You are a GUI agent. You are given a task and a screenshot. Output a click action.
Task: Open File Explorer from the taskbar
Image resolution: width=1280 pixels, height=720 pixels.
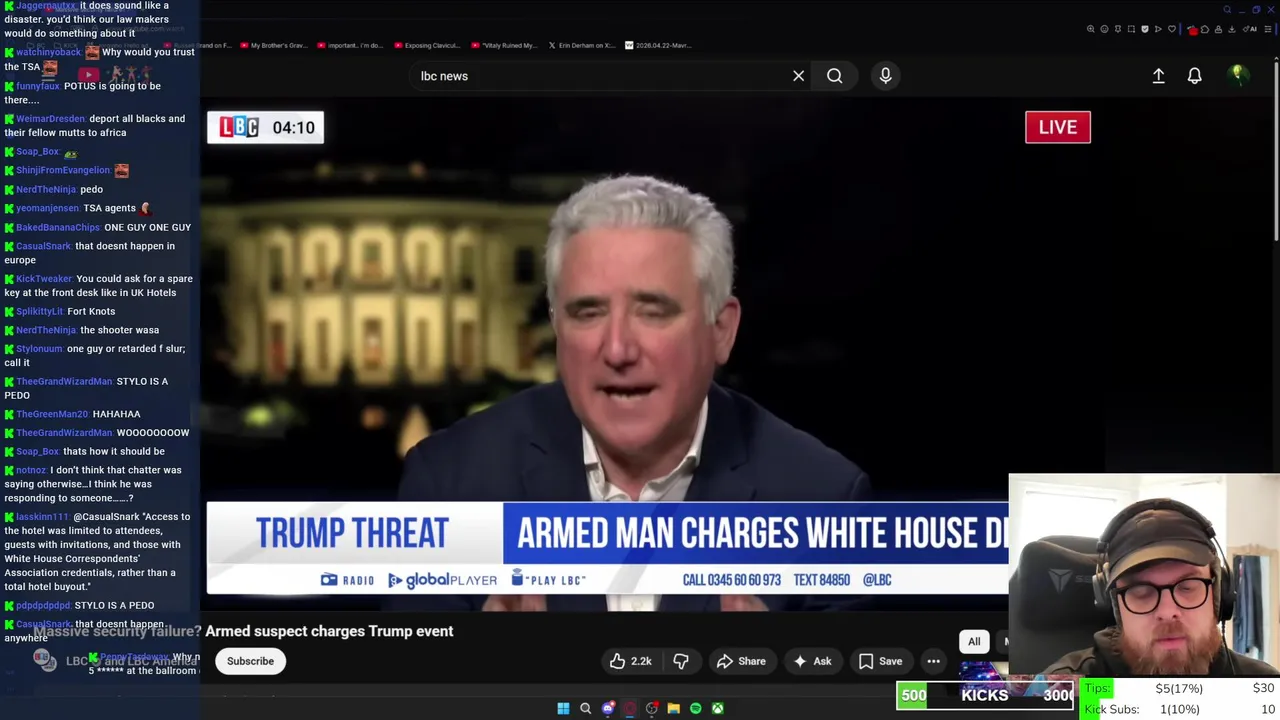673,708
